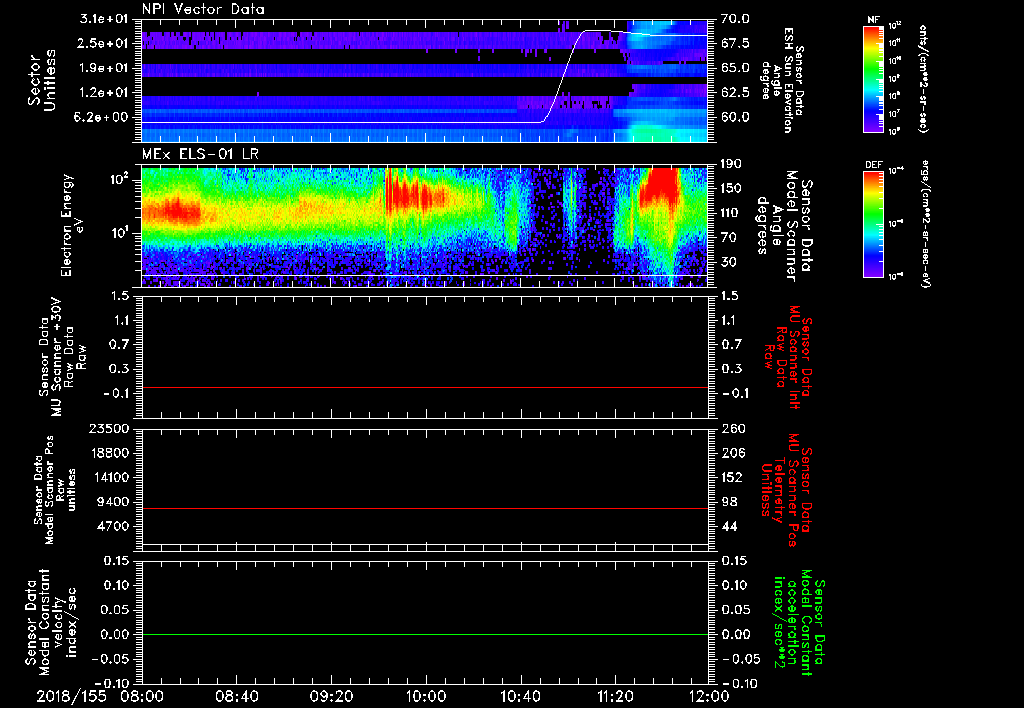Screen dimensions: 1024x708
Task: Click the '60.0' elevation angle tick
Action: coord(735,118)
